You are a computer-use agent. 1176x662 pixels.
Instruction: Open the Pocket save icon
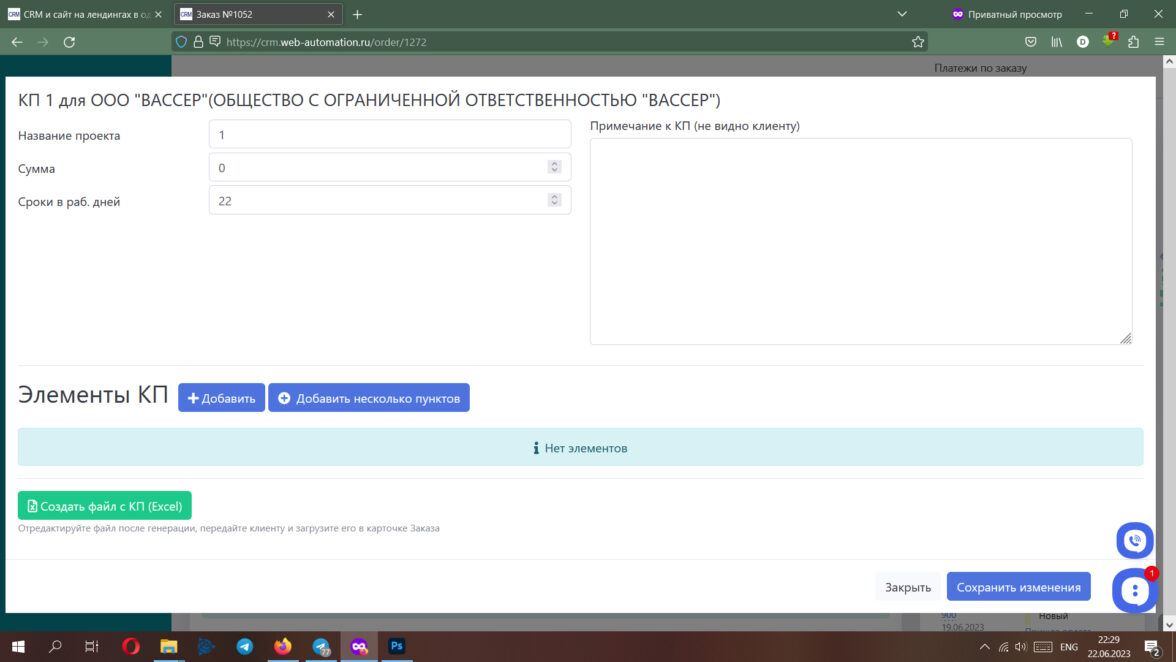pyautogui.click(x=1030, y=42)
